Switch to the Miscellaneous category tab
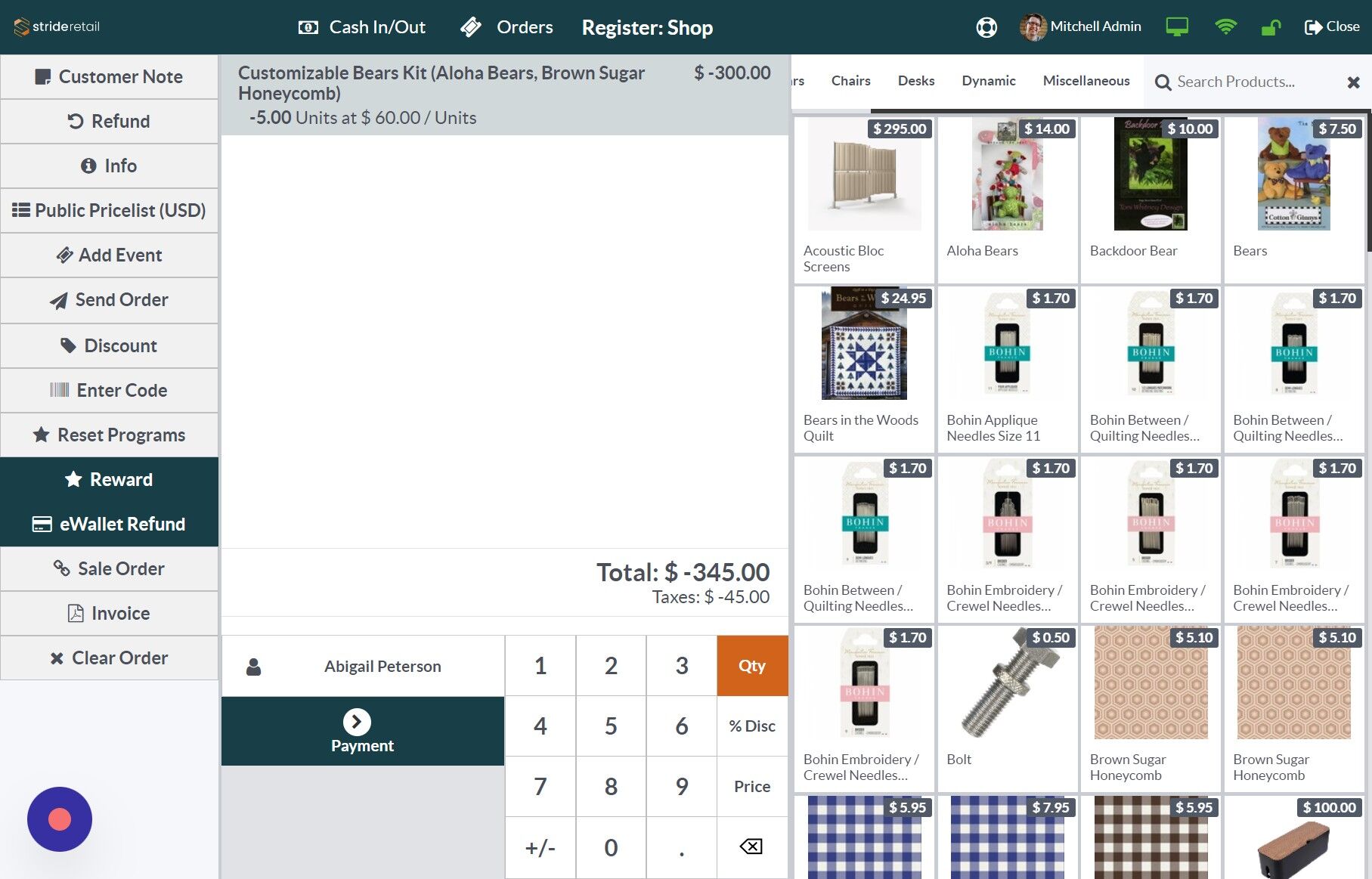 [x=1086, y=81]
